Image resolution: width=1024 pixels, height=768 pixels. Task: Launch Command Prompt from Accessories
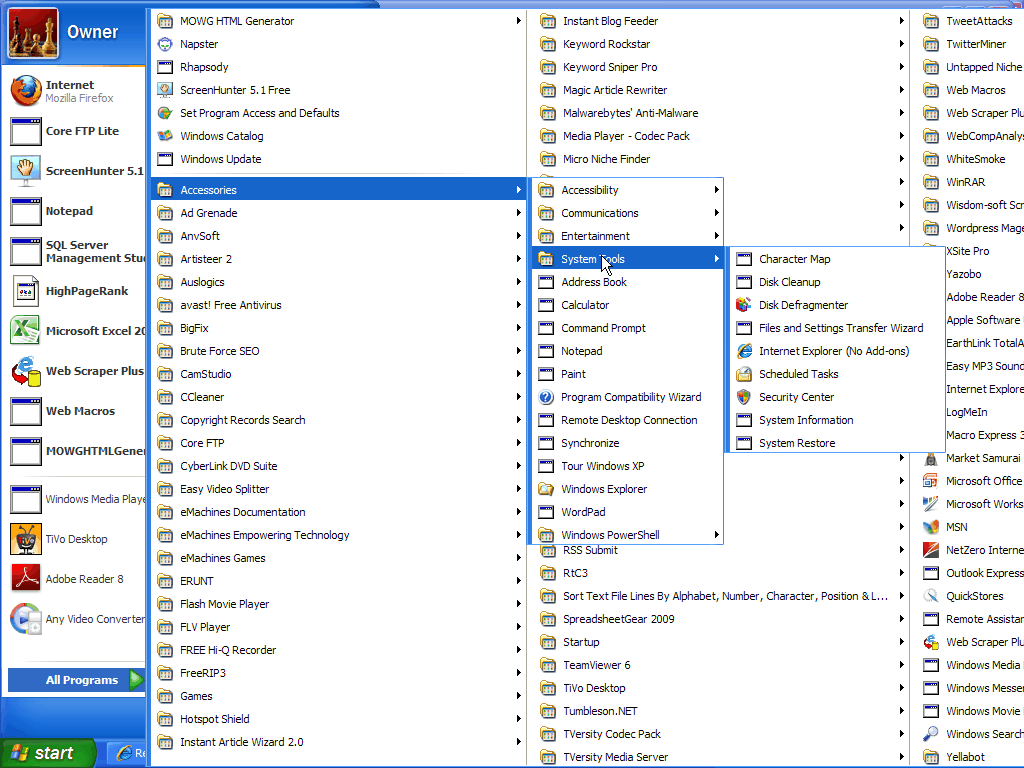(x=628, y=328)
